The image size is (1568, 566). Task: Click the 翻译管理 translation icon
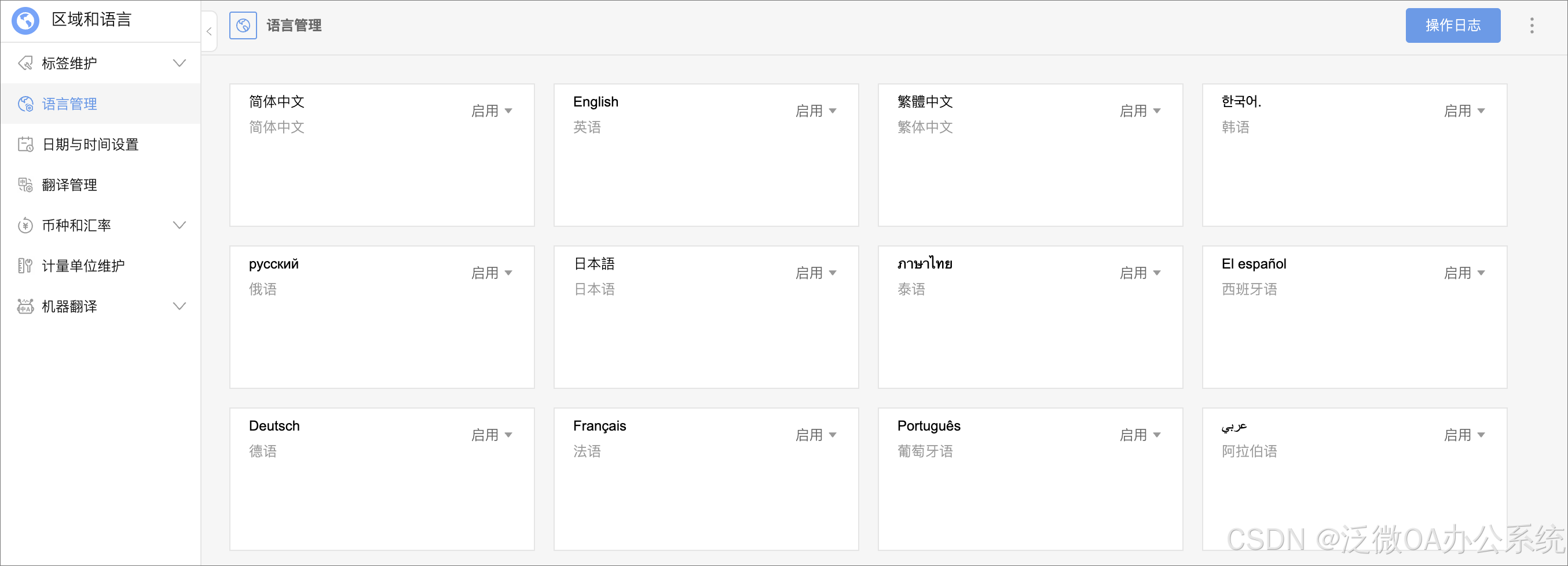25,185
